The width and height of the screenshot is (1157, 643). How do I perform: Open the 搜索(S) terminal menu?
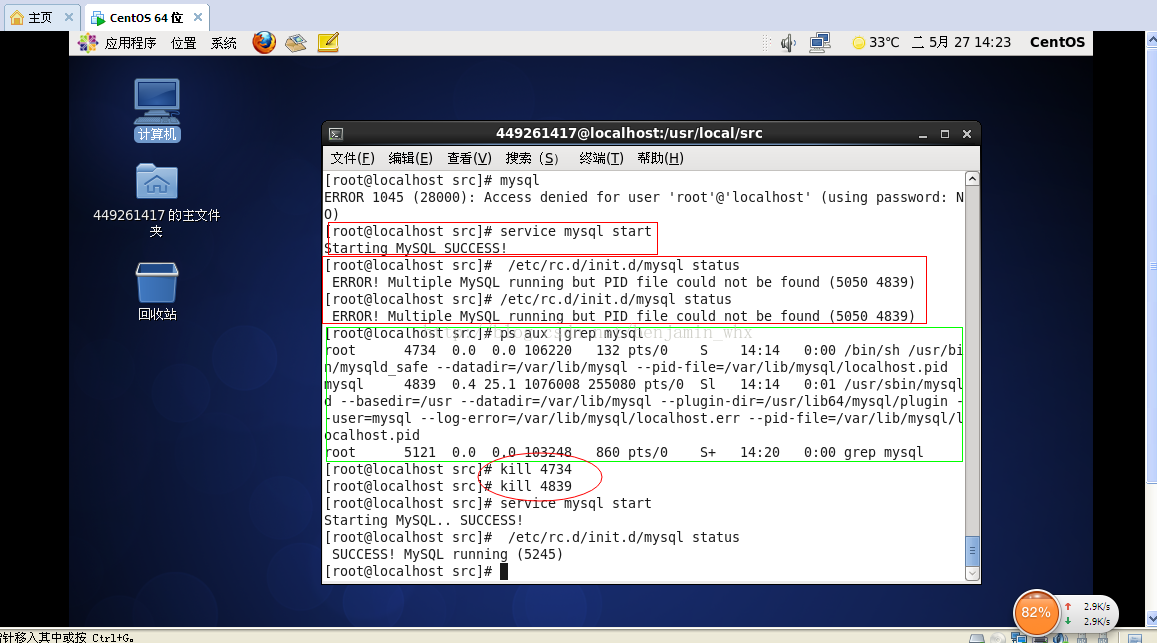tap(532, 158)
